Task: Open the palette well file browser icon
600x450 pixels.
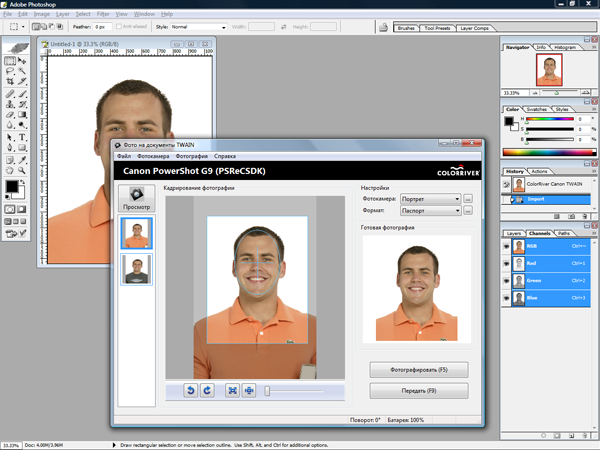Action: 383,27
